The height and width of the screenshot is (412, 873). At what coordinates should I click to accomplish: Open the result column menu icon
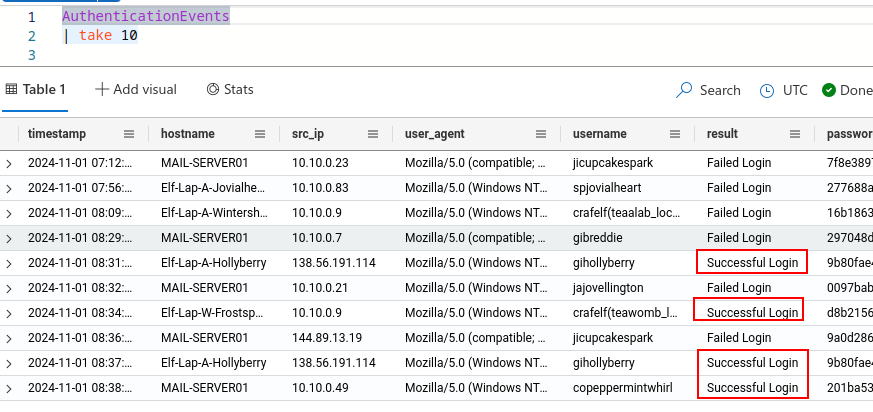coord(796,134)
